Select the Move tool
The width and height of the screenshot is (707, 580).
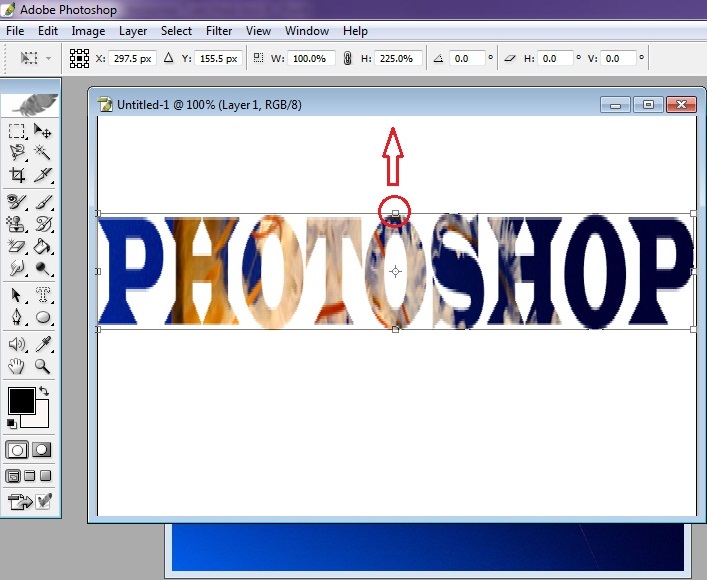click(43, 131)
